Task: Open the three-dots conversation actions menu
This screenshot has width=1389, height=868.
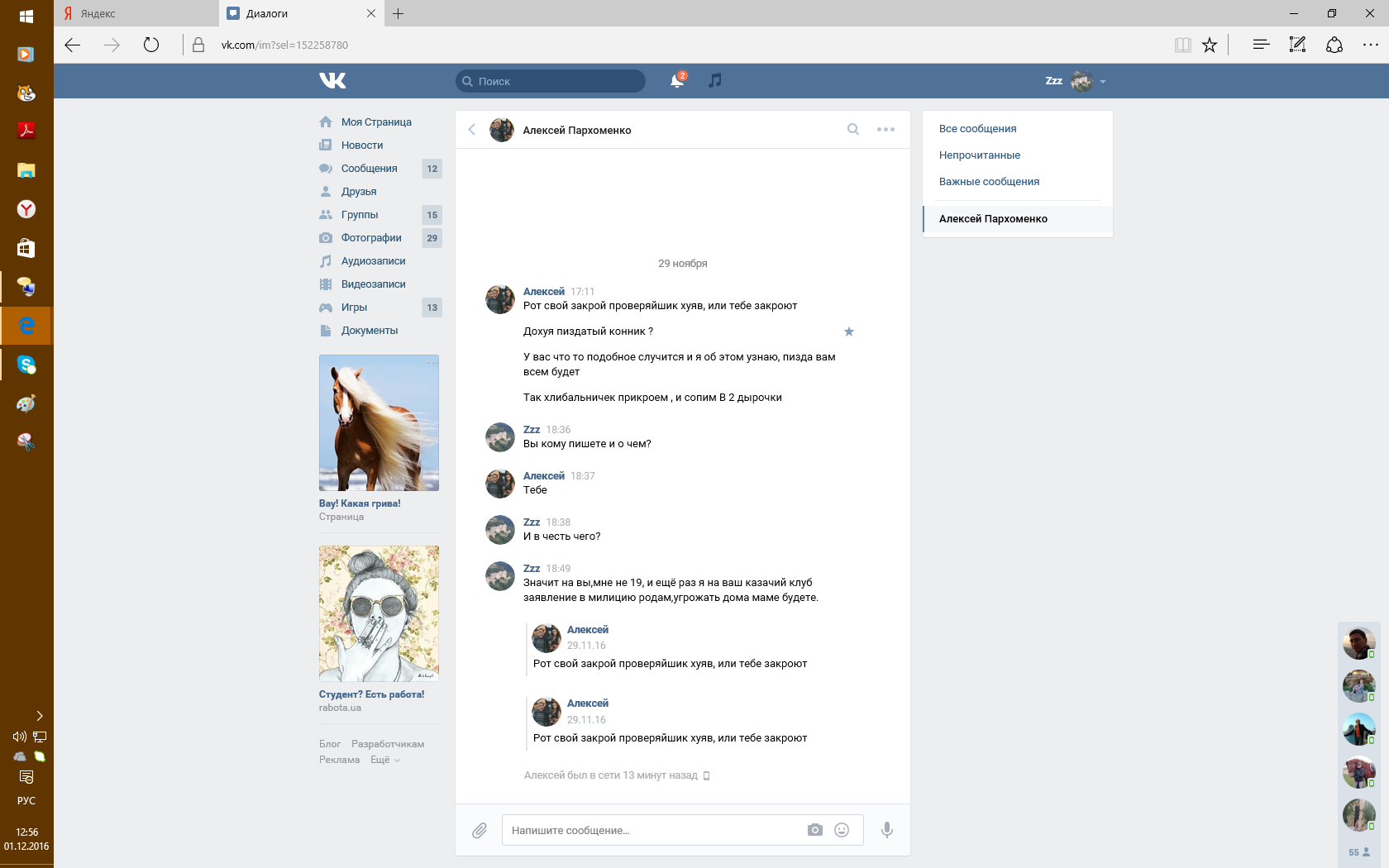Action: [885, 129]
